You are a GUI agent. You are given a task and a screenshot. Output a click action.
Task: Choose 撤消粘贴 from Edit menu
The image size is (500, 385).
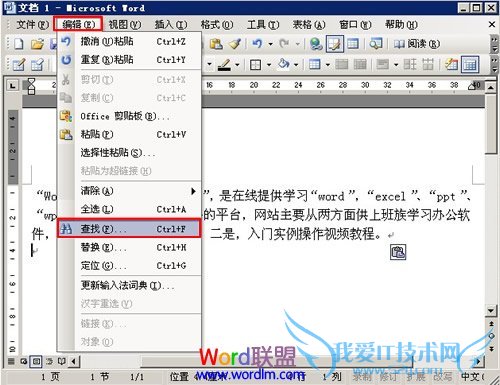click(129, 42)
